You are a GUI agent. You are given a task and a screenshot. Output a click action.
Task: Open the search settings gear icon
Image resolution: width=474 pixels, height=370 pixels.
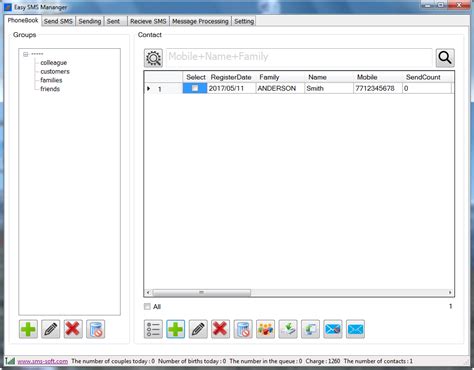pos(153,58)
